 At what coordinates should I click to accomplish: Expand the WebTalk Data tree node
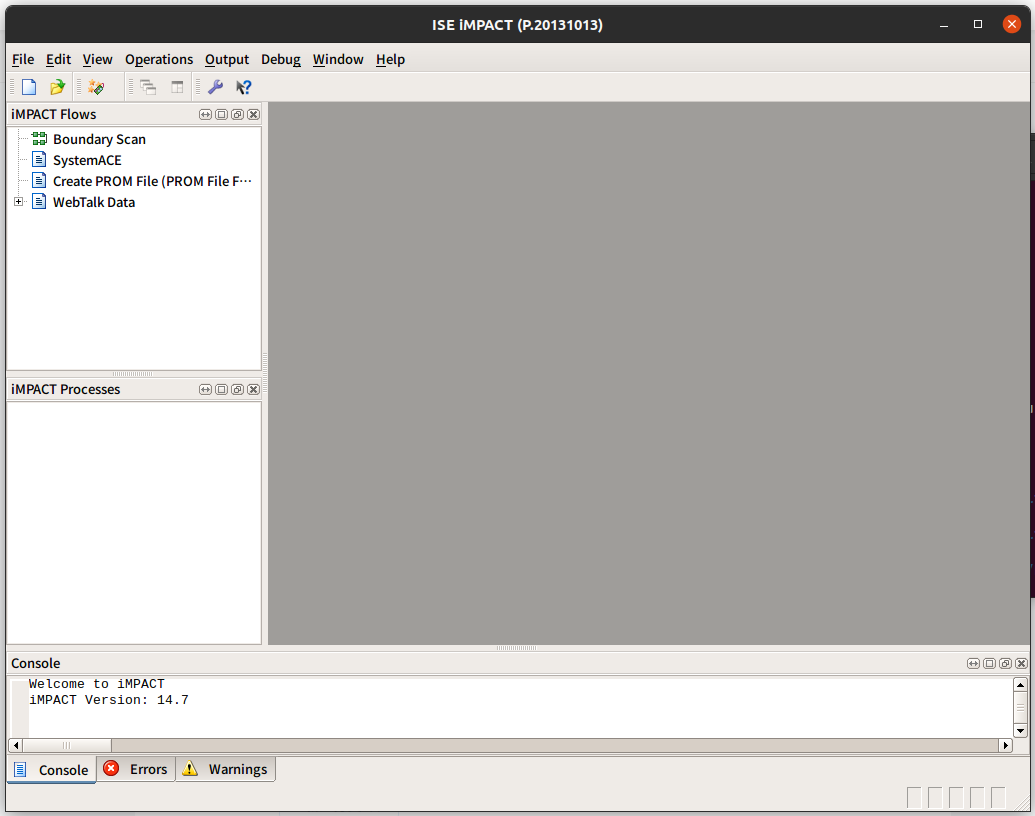pos(18,201)
